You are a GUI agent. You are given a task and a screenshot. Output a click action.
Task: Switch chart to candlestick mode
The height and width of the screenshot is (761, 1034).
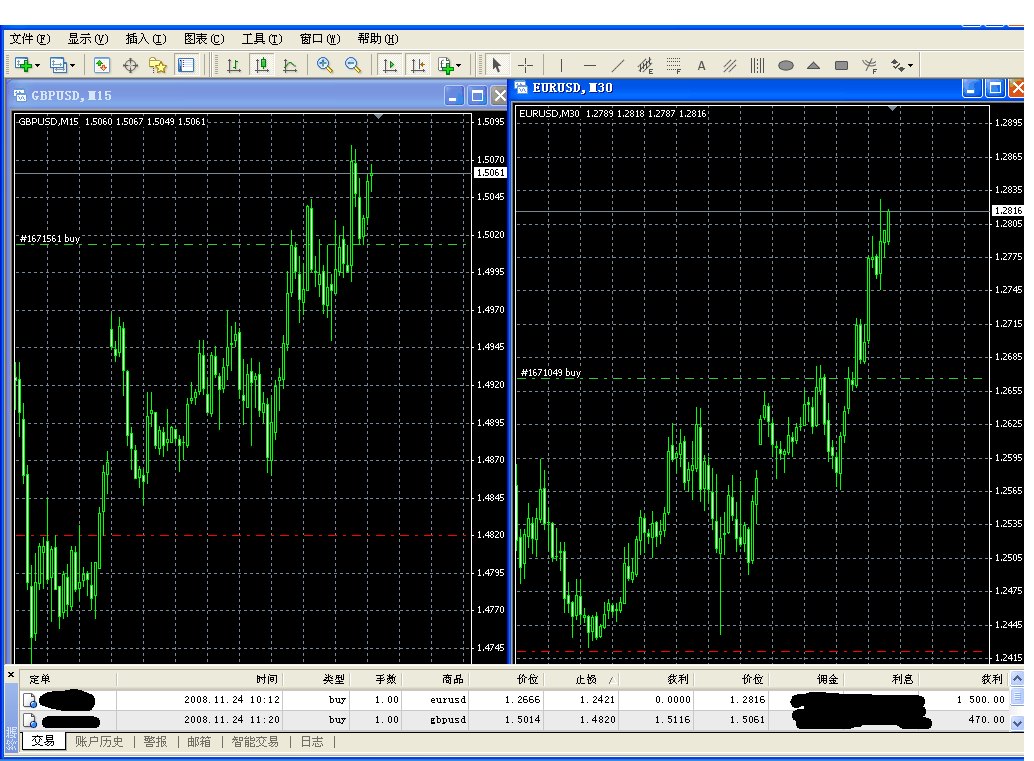tap(262, 65)
